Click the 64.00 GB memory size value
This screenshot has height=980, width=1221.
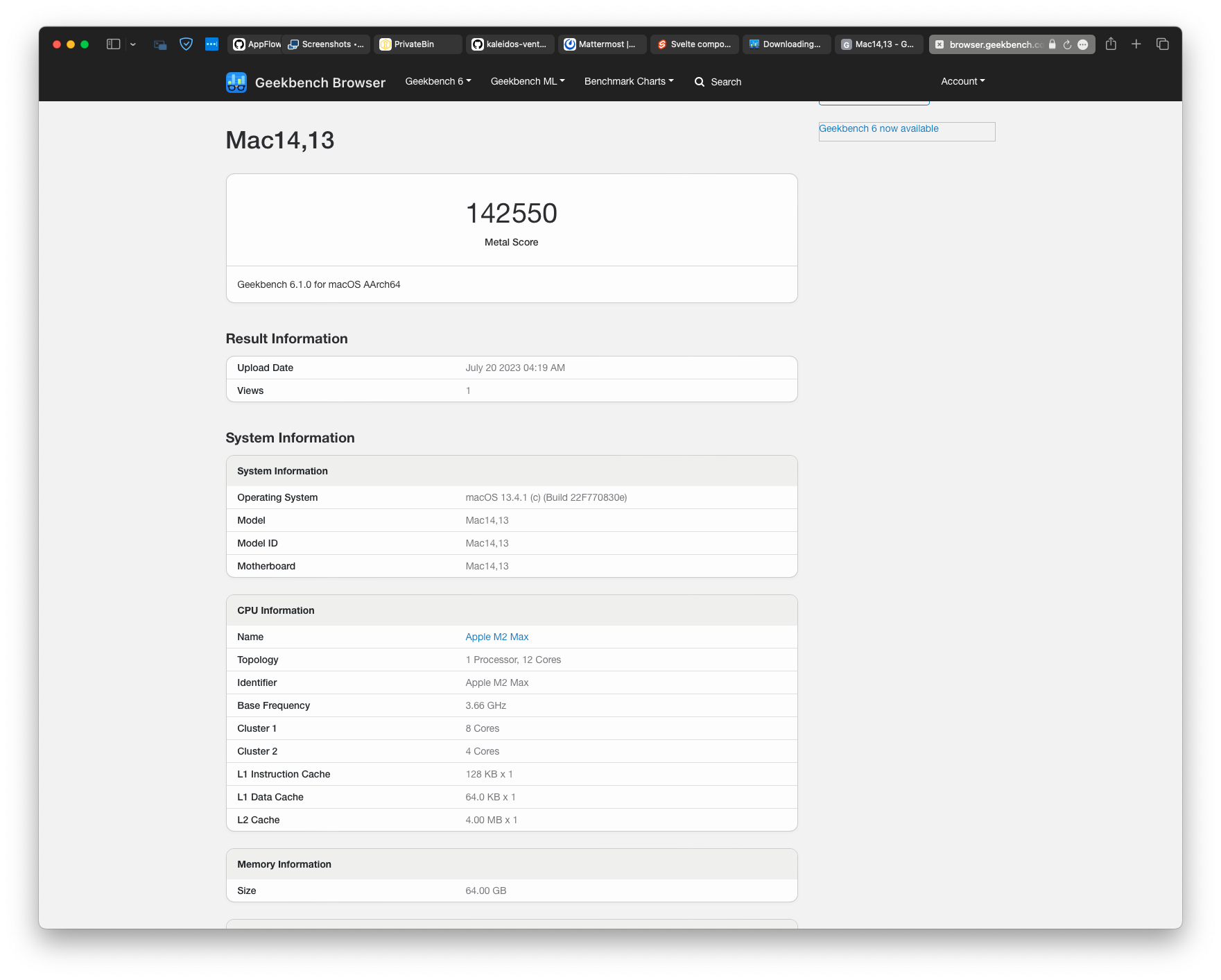click(x=486, y=891)
